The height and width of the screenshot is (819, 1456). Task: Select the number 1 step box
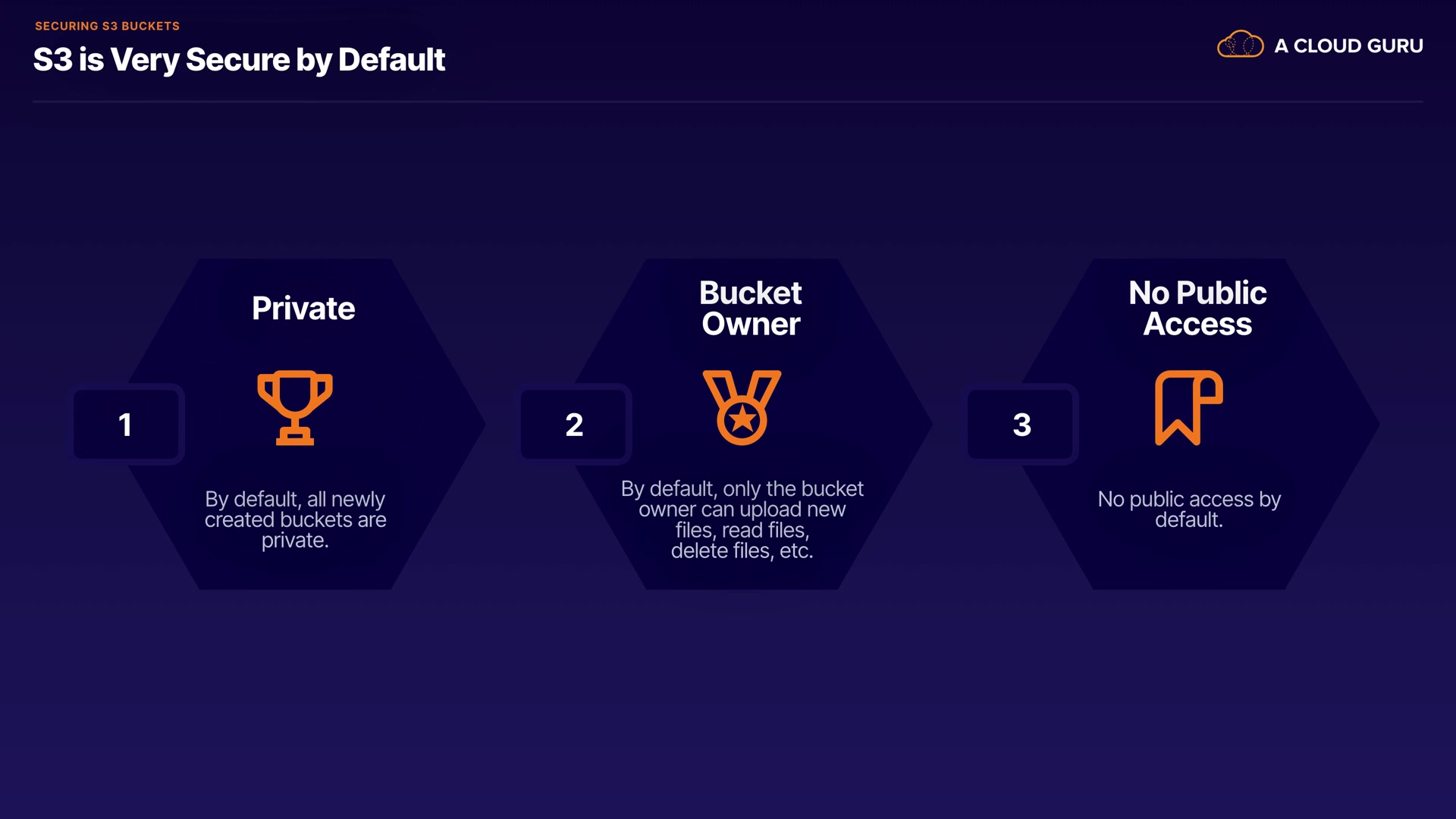coord(126,424)
